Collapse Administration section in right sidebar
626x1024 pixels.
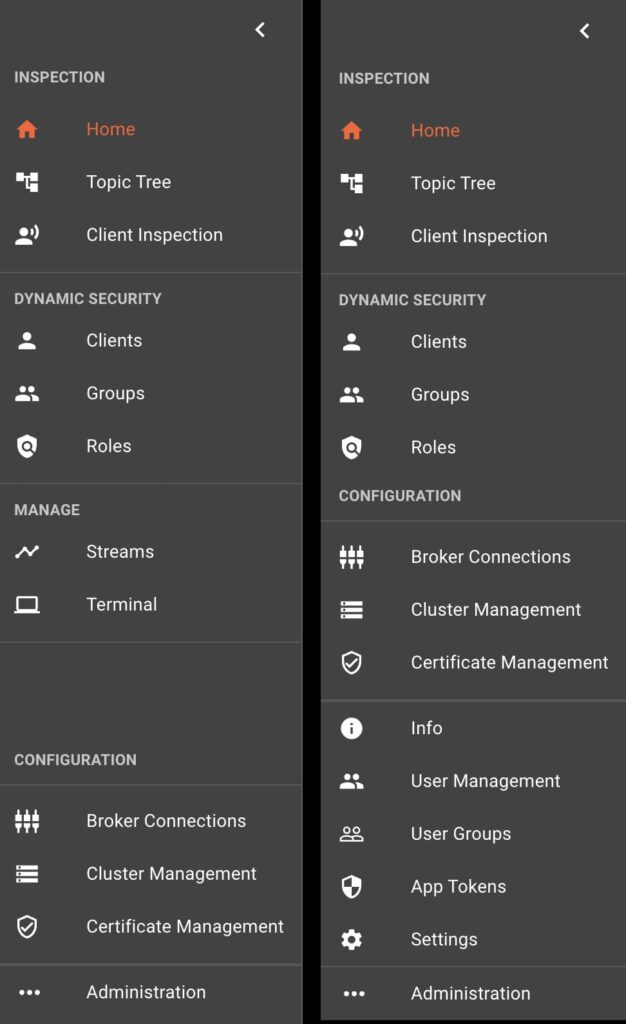coord(470,993)
